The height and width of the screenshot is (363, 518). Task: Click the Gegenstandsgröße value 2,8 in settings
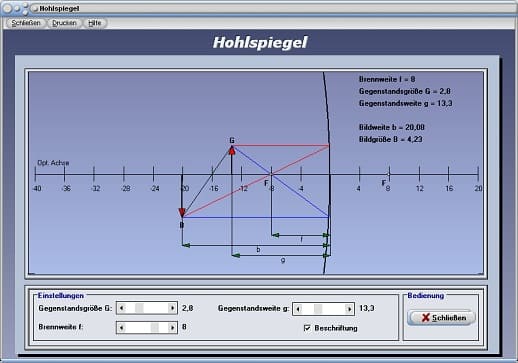click(x=188, y=308)
